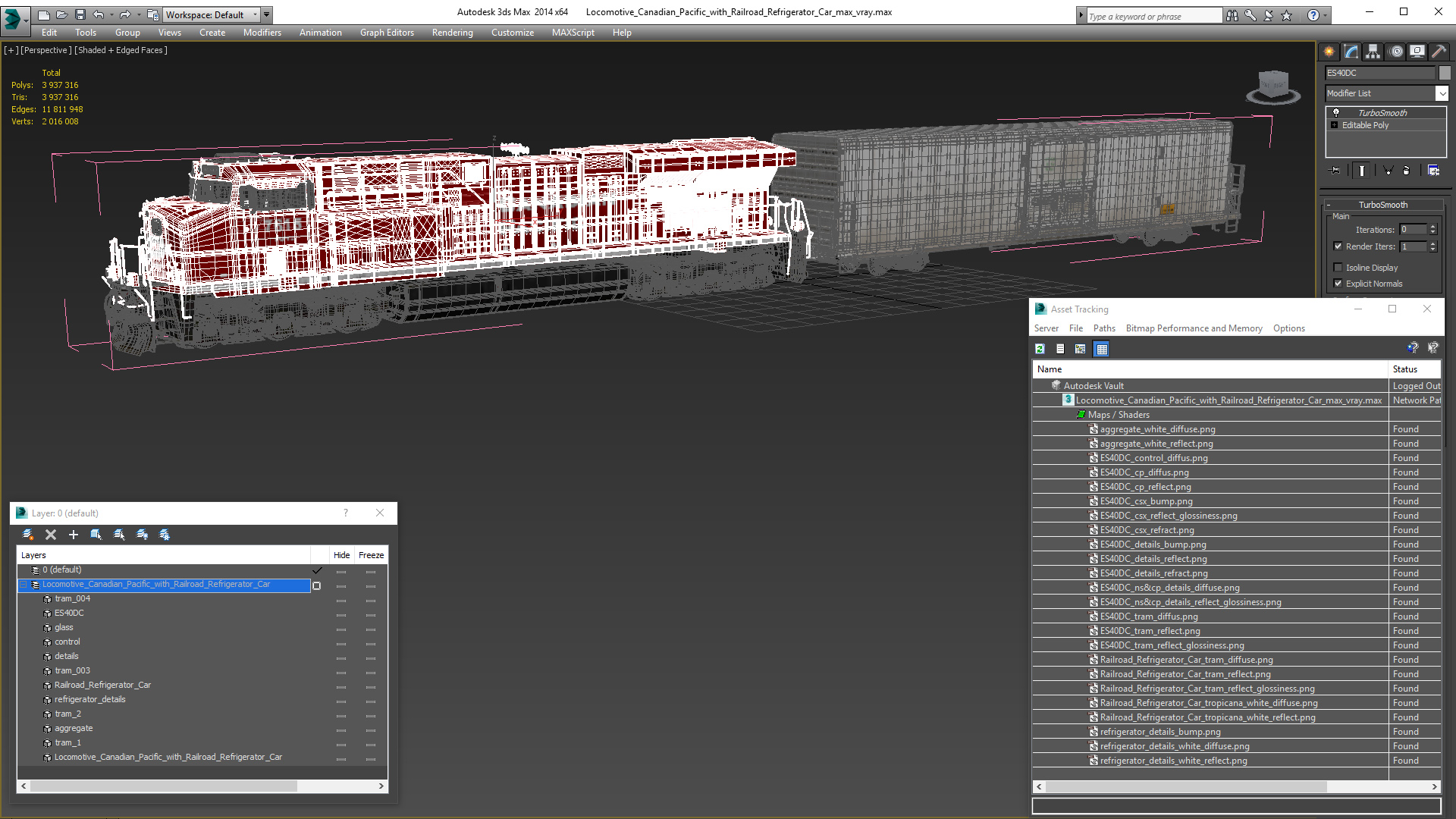Open the Utilities hammer tab
This screenshot has width=1456, height=819.
[x=1438, y=52]
